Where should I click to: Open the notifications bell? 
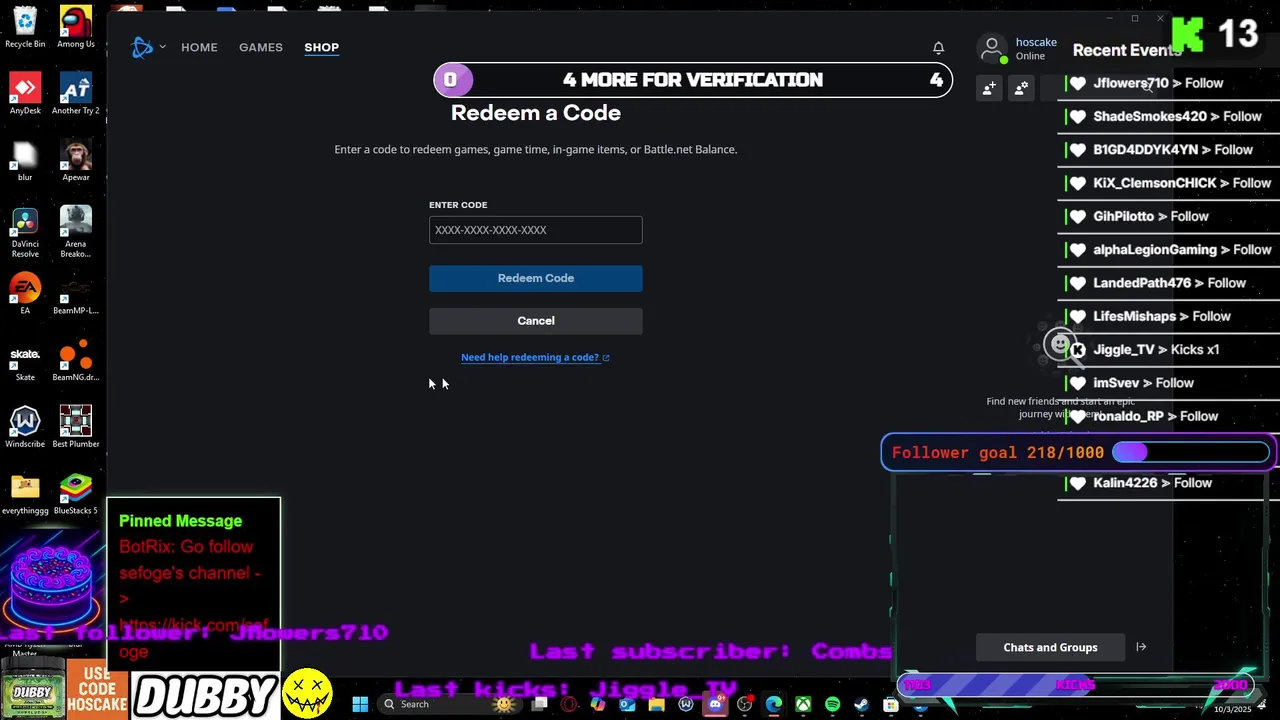[x=938, y=48]
